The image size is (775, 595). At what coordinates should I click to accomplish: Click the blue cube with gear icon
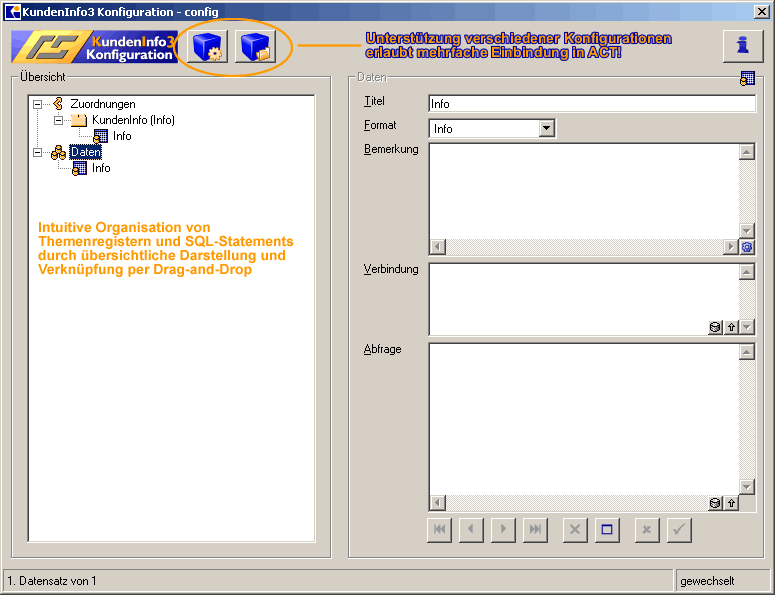coord(208,47)
